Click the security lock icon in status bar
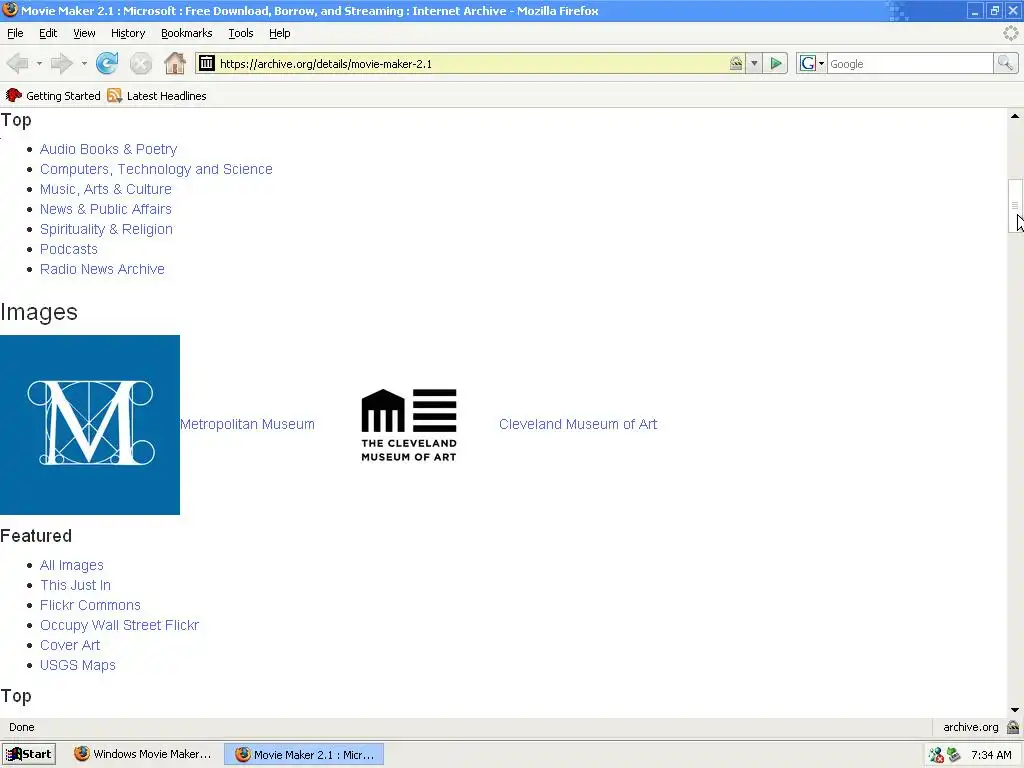The width and height of the screenshot is (1024, 768). [1013, 727]
